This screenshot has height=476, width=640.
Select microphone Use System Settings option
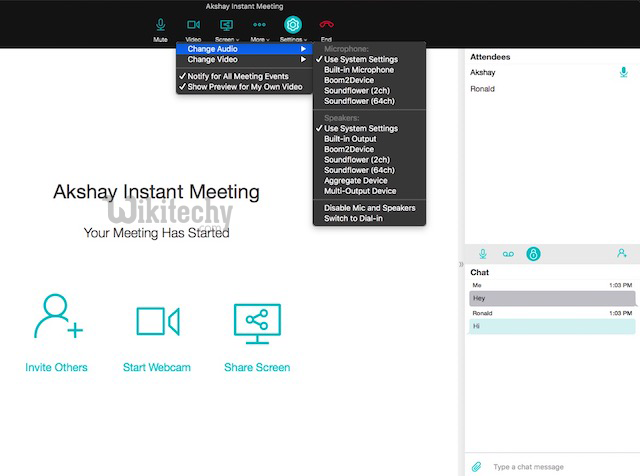point(369,59)
